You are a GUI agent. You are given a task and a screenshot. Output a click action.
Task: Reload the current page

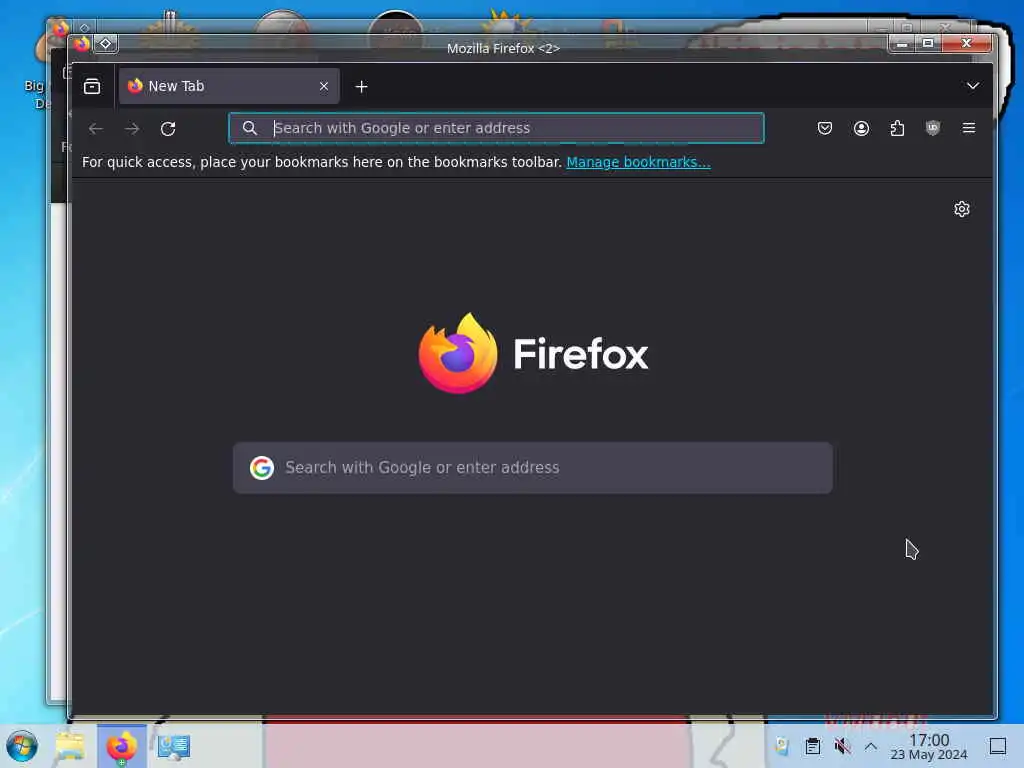pos(168,129)
